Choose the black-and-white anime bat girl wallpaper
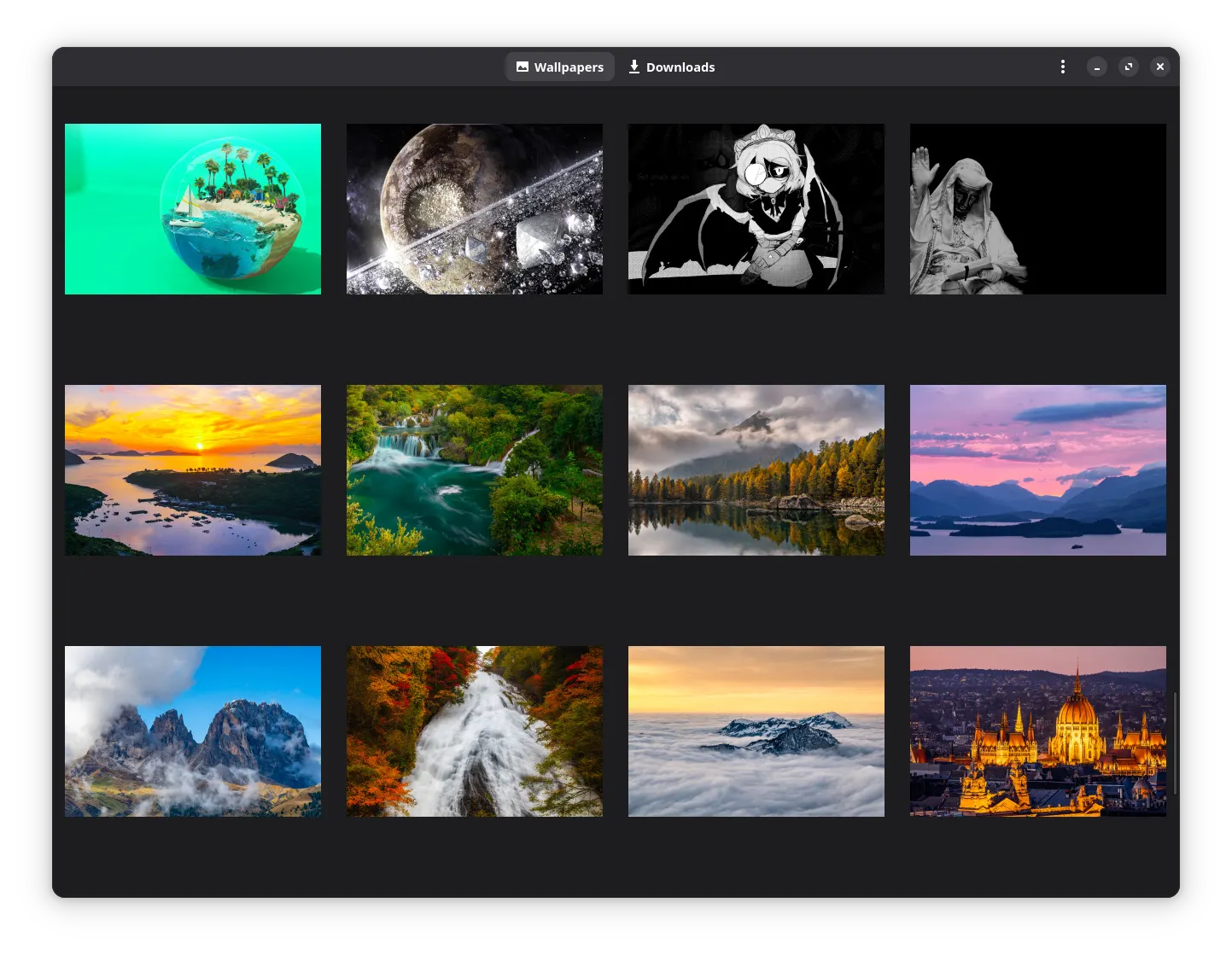1232x955 pixels. (x=756, y=209)
